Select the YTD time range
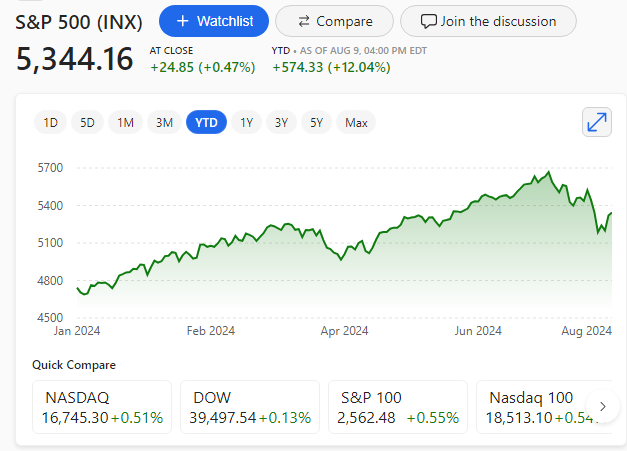Viewport: 627px width, 451px height. tap(206, 122)
